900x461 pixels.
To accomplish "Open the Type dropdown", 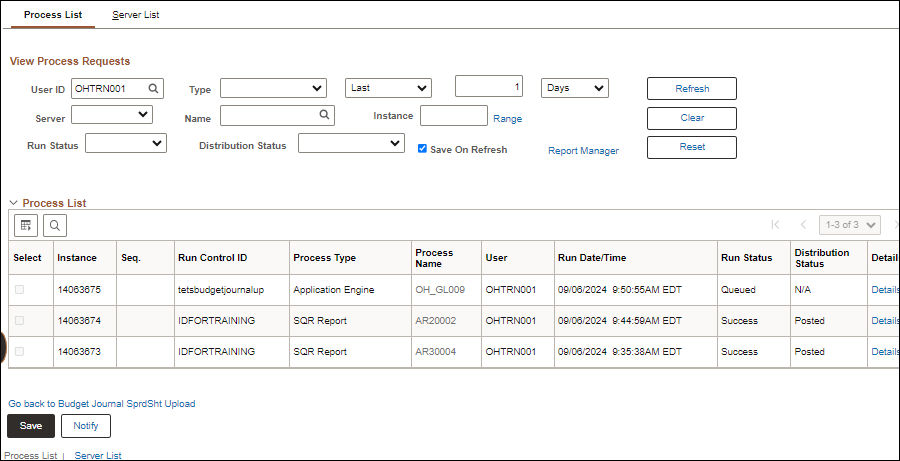I will 273,88.
